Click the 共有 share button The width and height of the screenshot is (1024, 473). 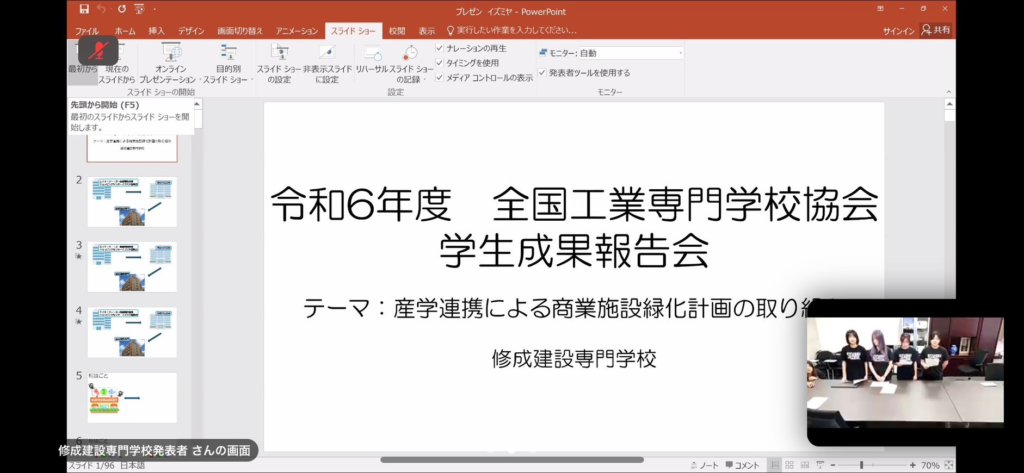[937, 31]
